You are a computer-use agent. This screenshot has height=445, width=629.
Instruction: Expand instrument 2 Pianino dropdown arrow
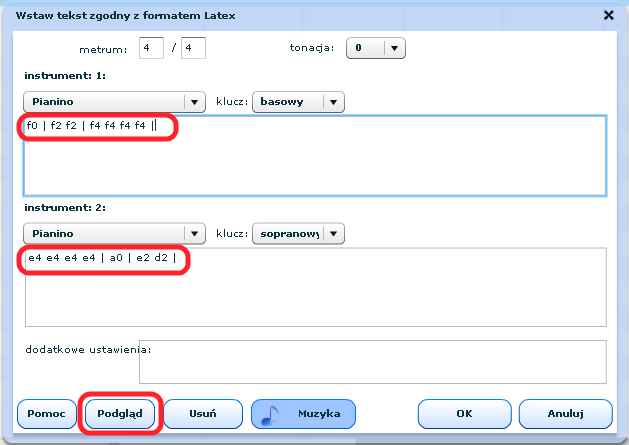tap(194, 233)
